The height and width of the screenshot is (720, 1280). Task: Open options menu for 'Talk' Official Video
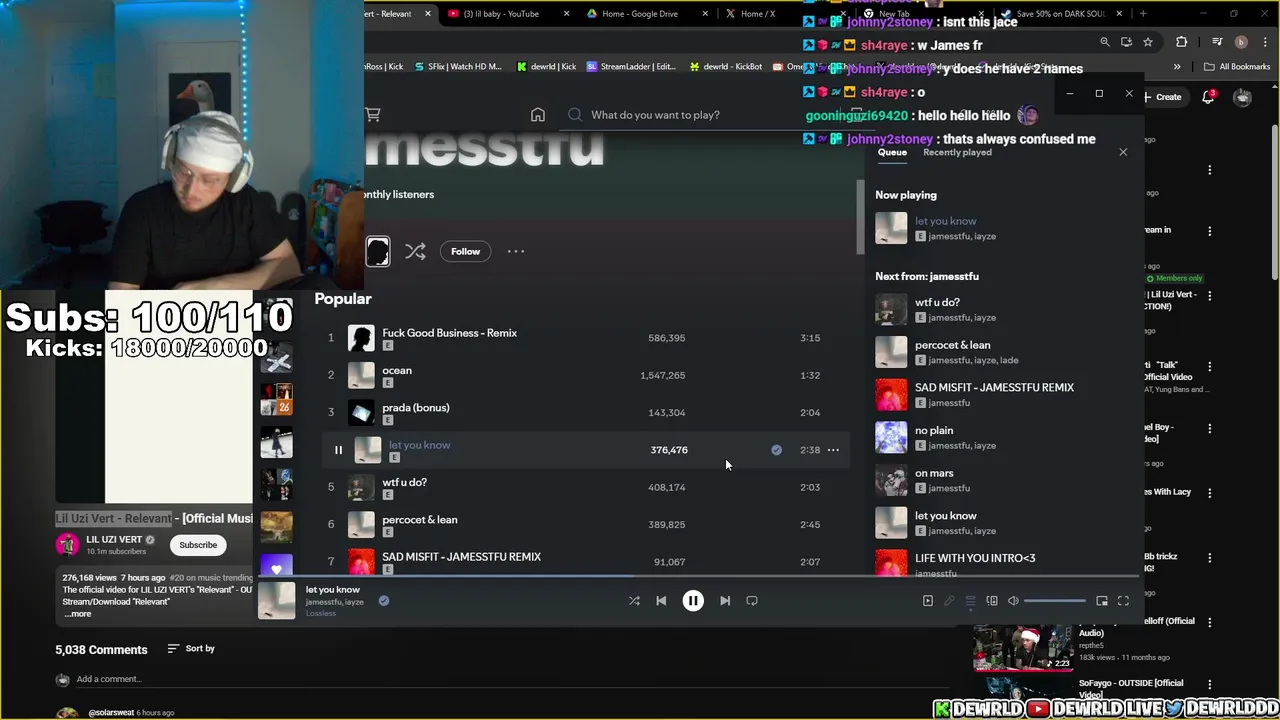(1210, 366)
